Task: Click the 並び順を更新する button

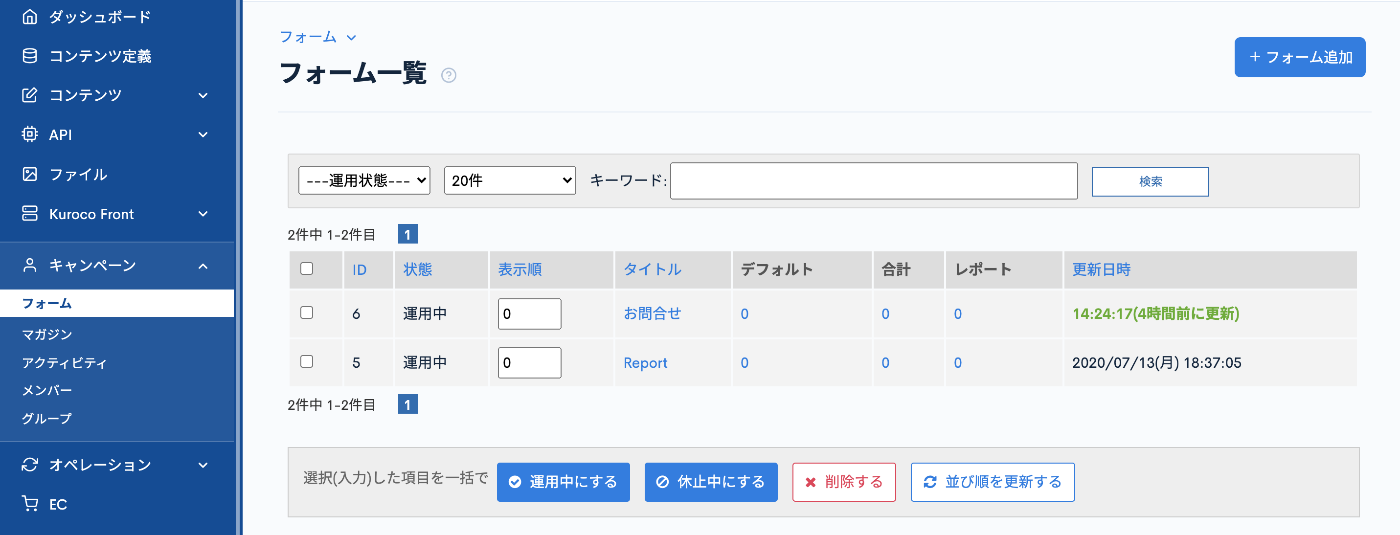Action: point(993,482)
